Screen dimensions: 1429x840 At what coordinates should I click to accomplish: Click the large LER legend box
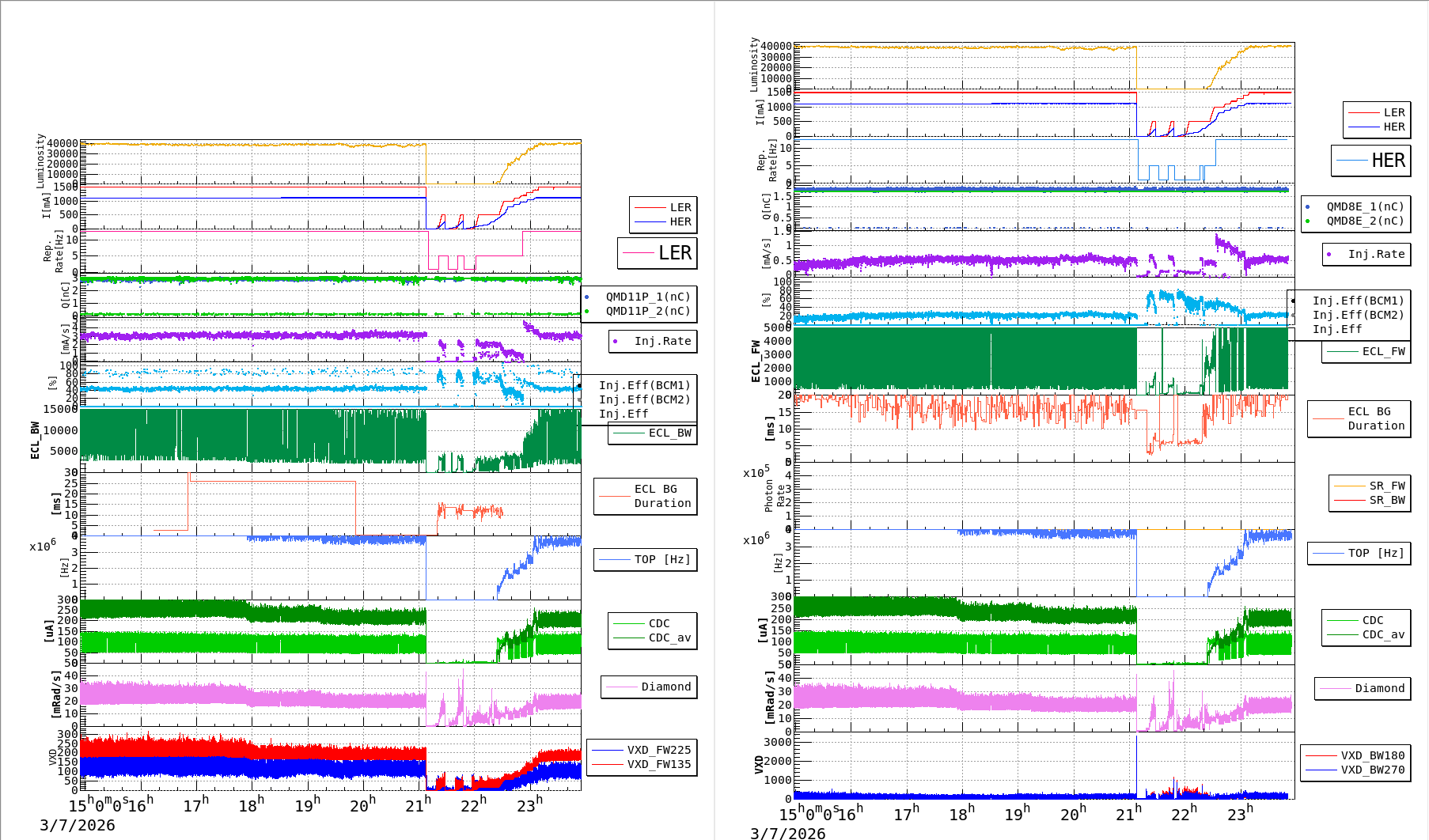click(658, 253)
